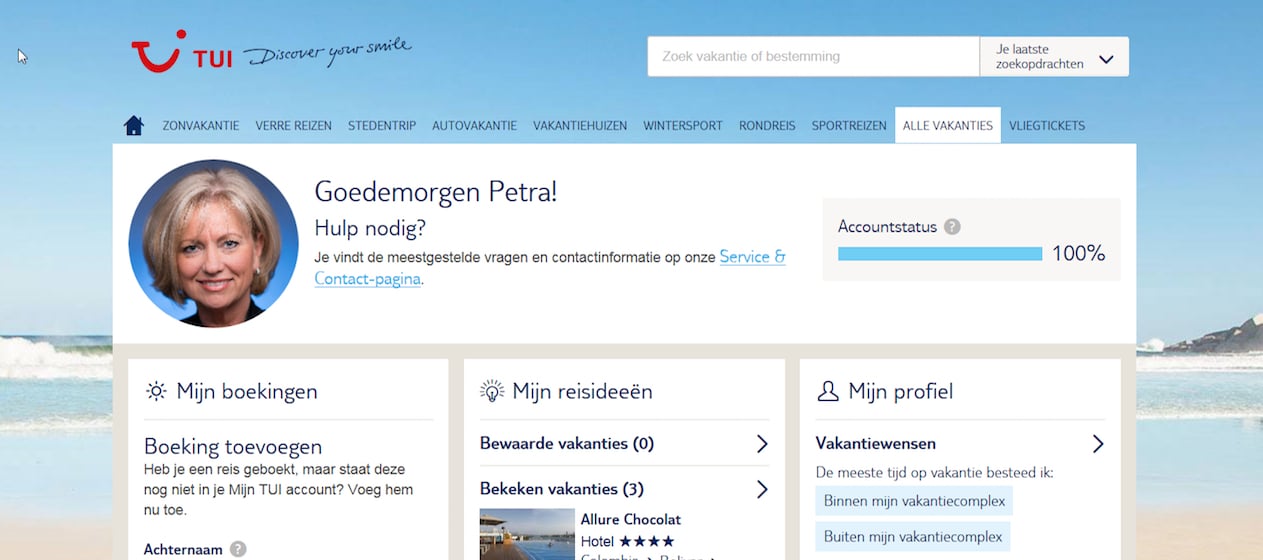Screen dimensions: 1263x560
Task: Click Petra's profile photo
Action: 213,244
